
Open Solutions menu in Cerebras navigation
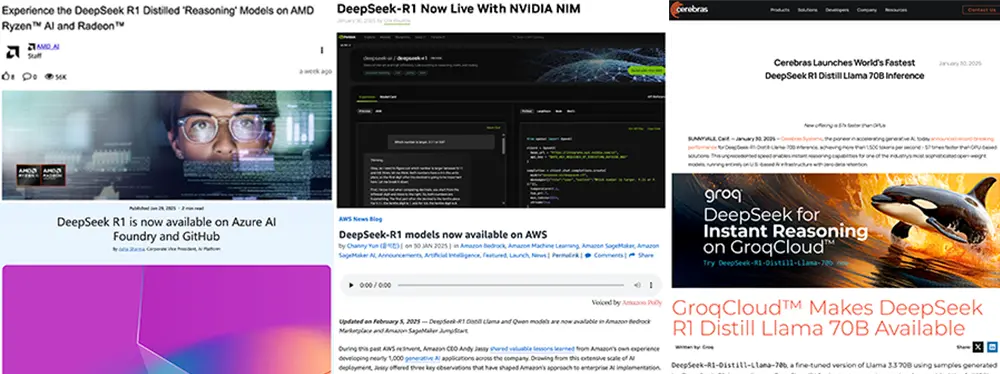807,10
